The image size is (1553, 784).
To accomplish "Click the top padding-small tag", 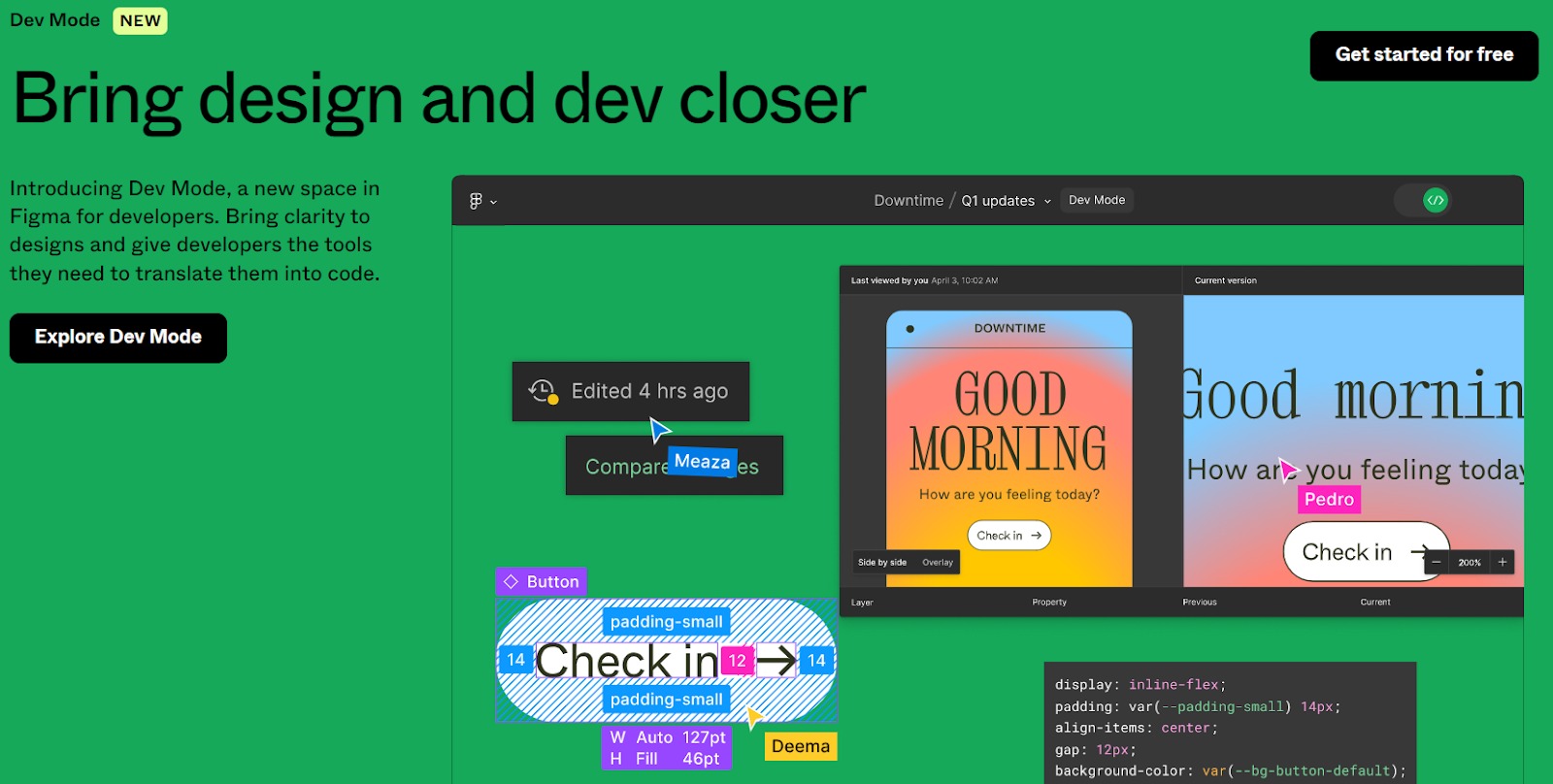I will (666, 621).
